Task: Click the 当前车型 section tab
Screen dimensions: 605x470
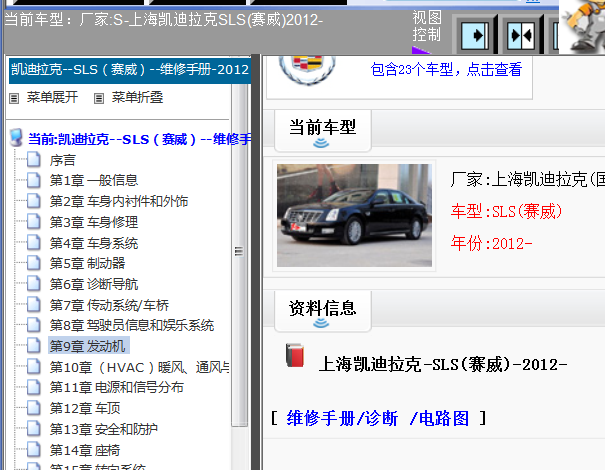Action: (x=323, y=130)
